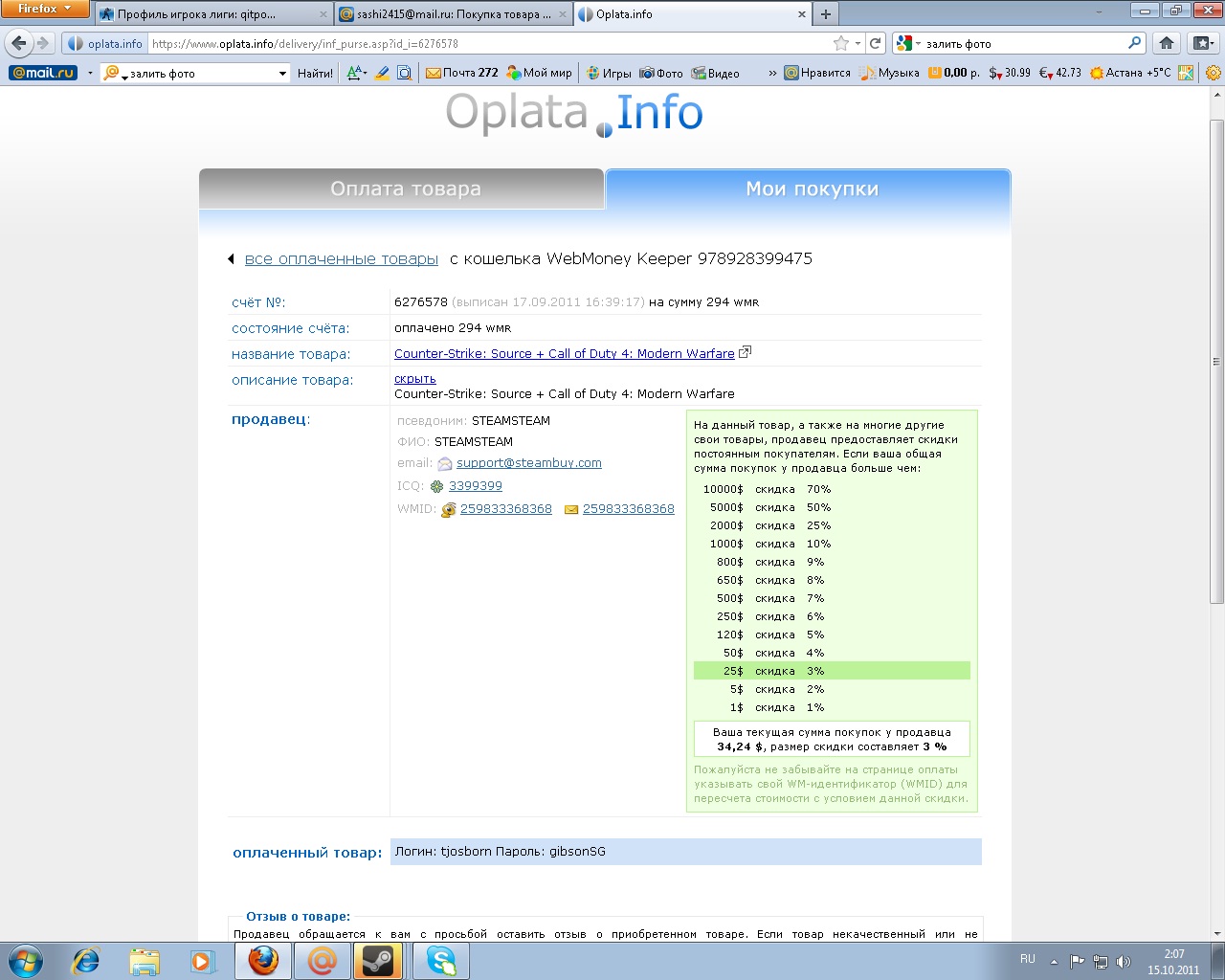Click the Нравится button on the toolbar
The height and width of the screenshot is (980, 1225).
click(817, 73)
